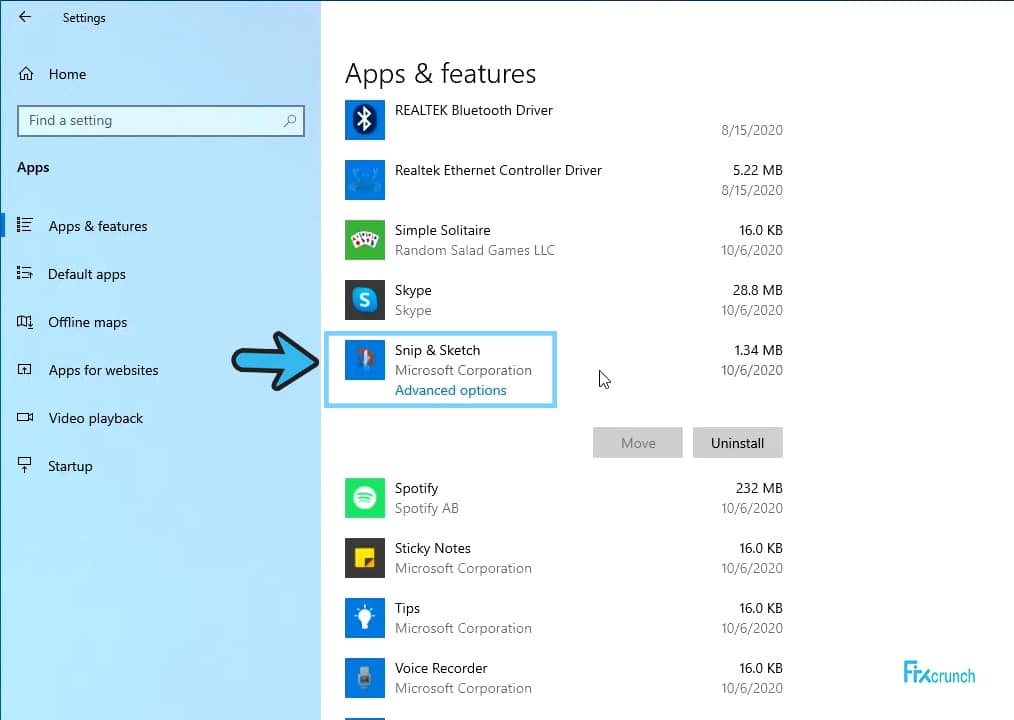Screen dimensions: 1014x720
Task: Click the 28.8 MB size of Skype
Action: 757,290
